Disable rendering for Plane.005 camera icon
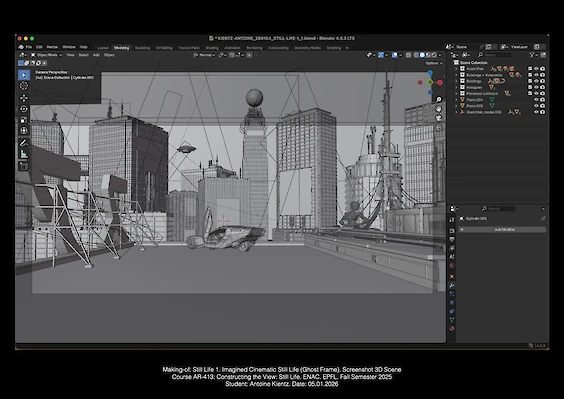The image size is (564, 399). click(542, 106)
